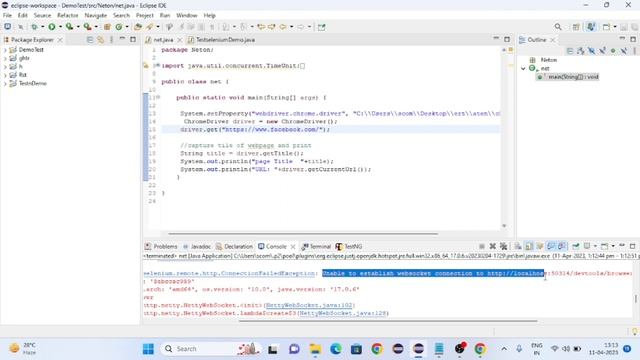Screen dimensions: 640x360
Task: Open the Window menu
Action: click(187, 15)
